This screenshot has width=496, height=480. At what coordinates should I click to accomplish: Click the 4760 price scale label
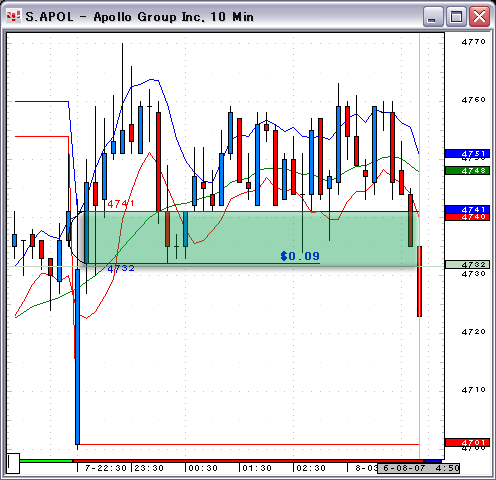click(473, 100)
